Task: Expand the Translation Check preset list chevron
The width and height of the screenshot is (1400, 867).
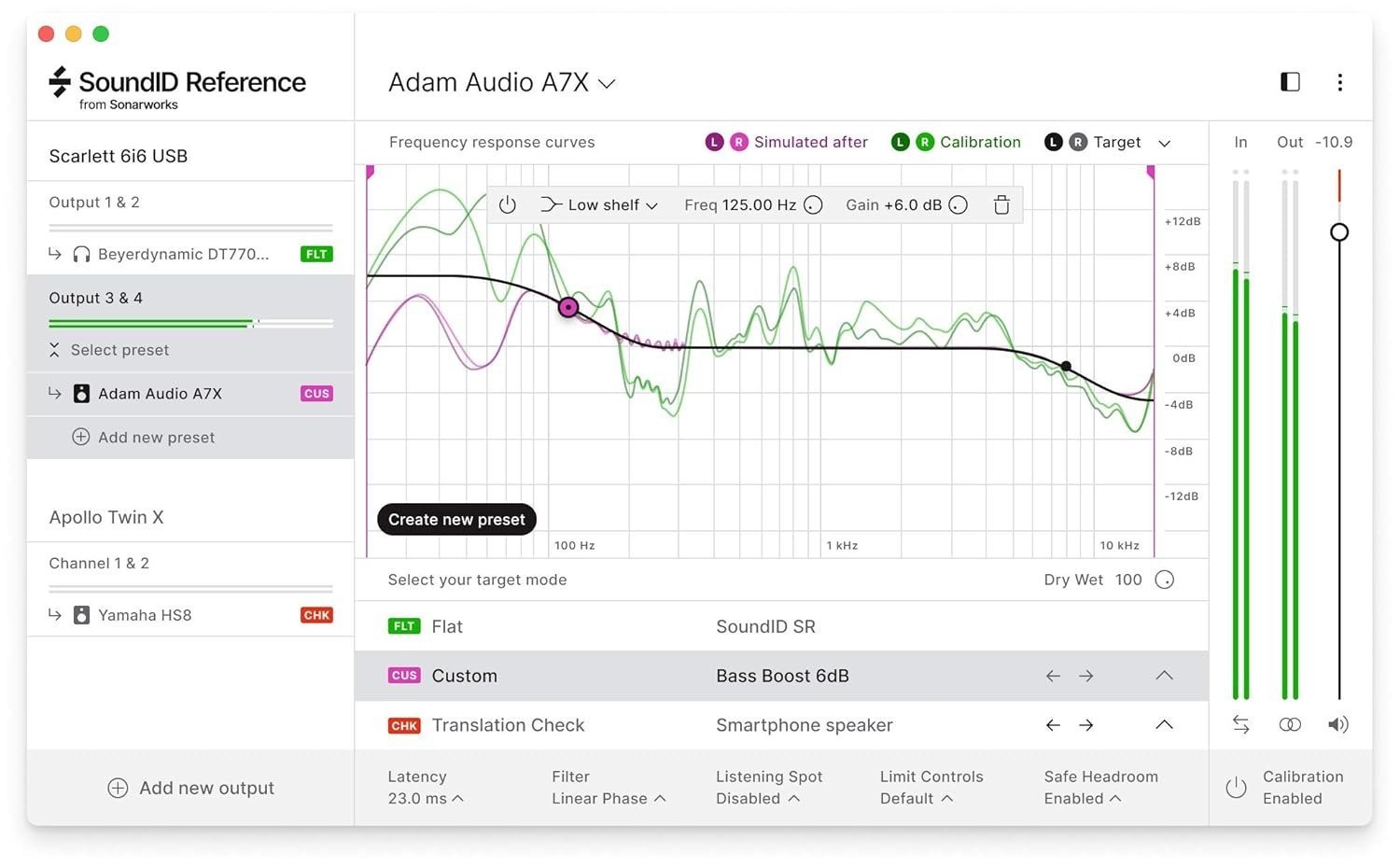Action: pos(1164,724)
